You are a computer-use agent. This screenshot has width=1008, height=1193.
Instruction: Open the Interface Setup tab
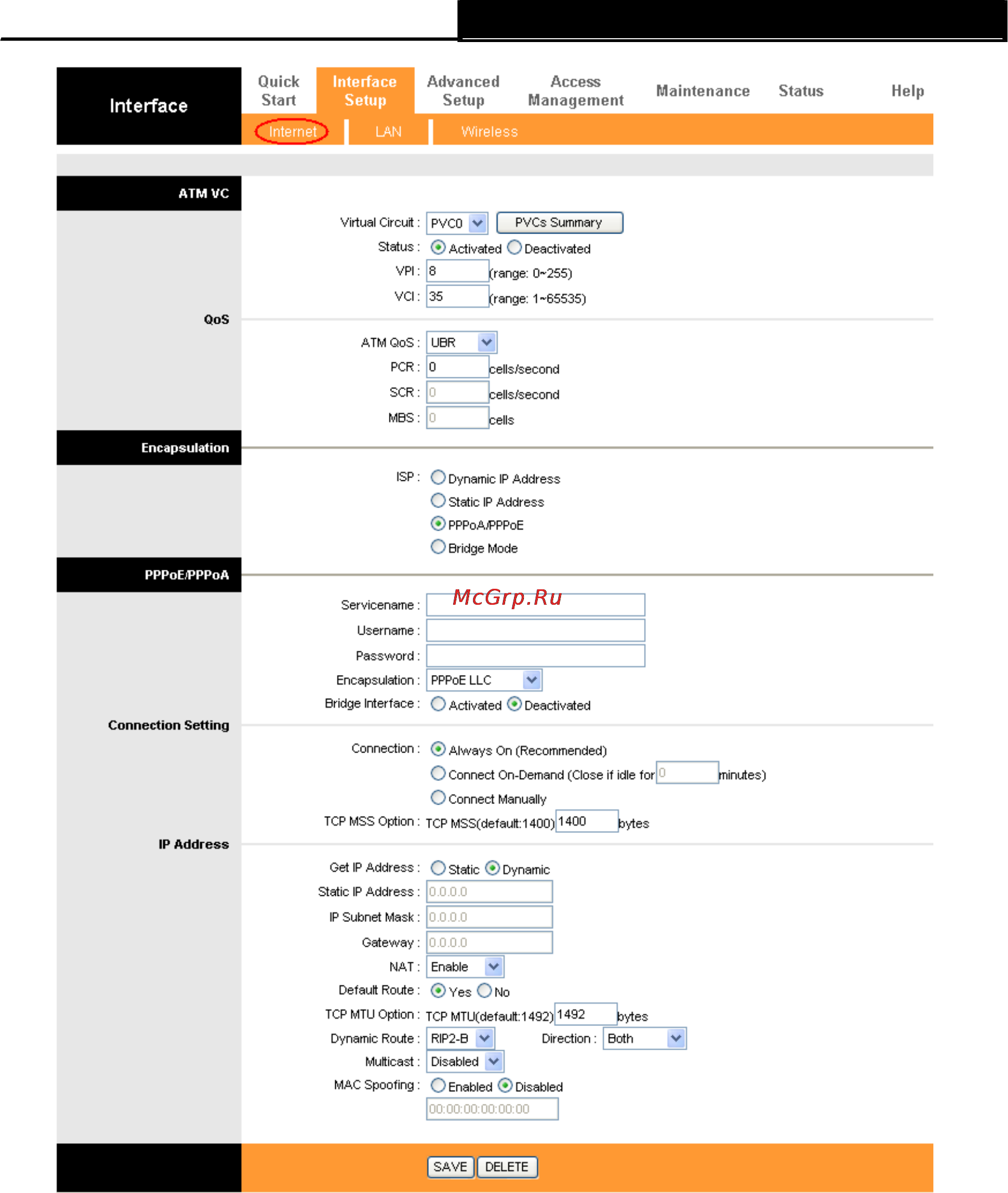click(365, 90)
